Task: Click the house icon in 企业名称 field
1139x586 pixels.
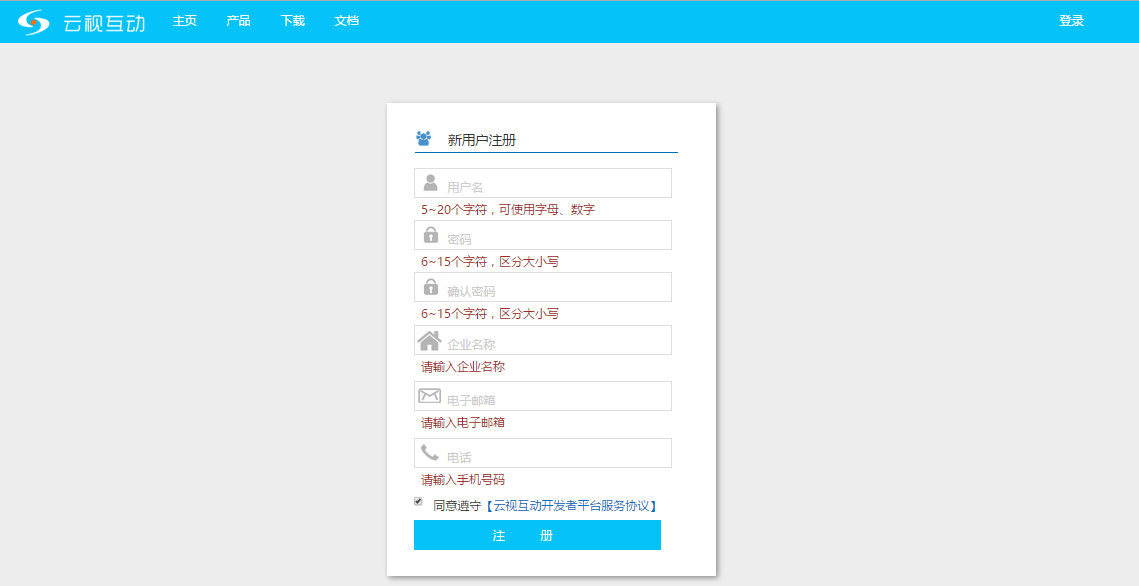Action: (x=429, y=341)
